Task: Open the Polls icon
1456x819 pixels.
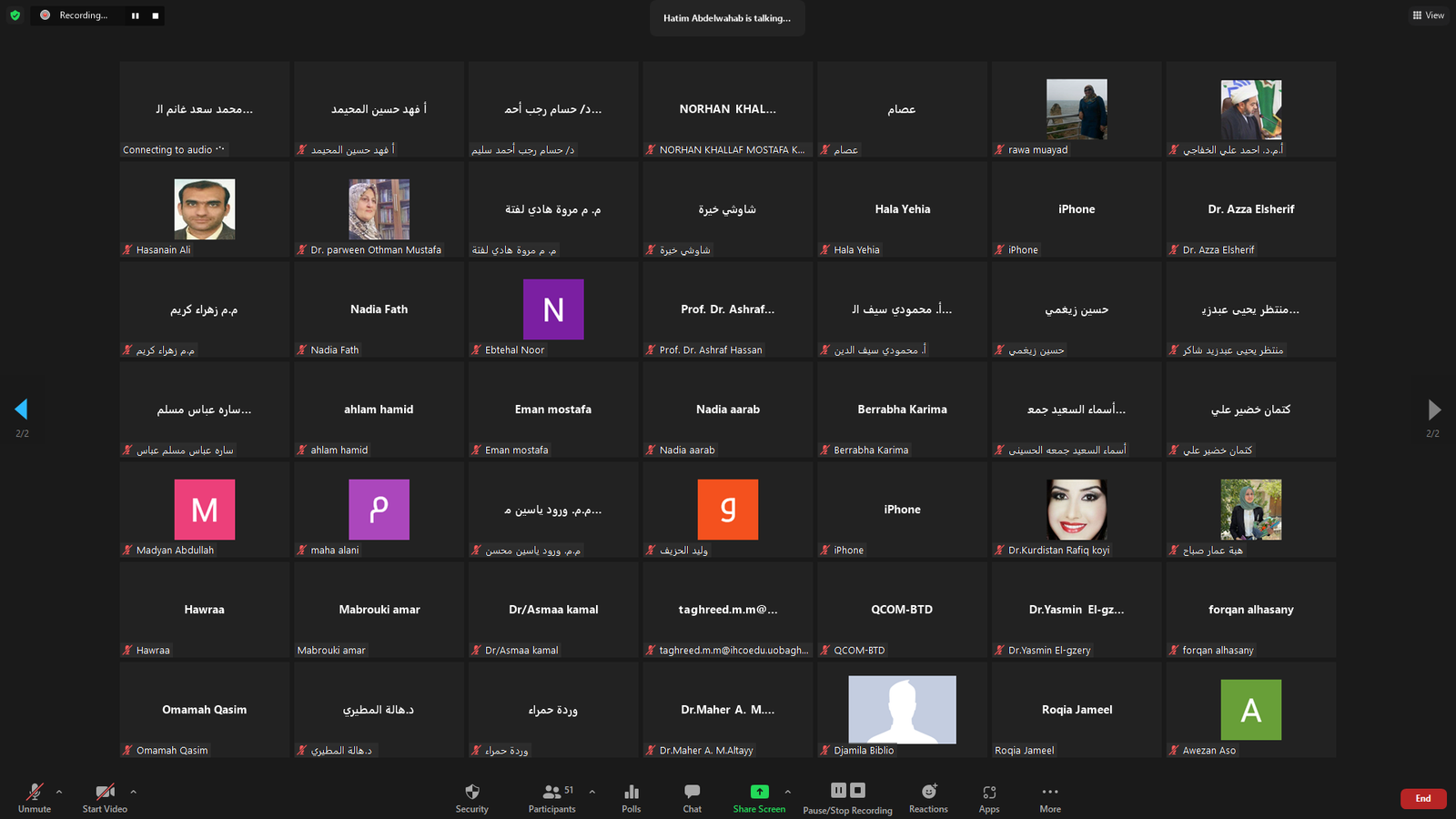Action: point(632,797)
